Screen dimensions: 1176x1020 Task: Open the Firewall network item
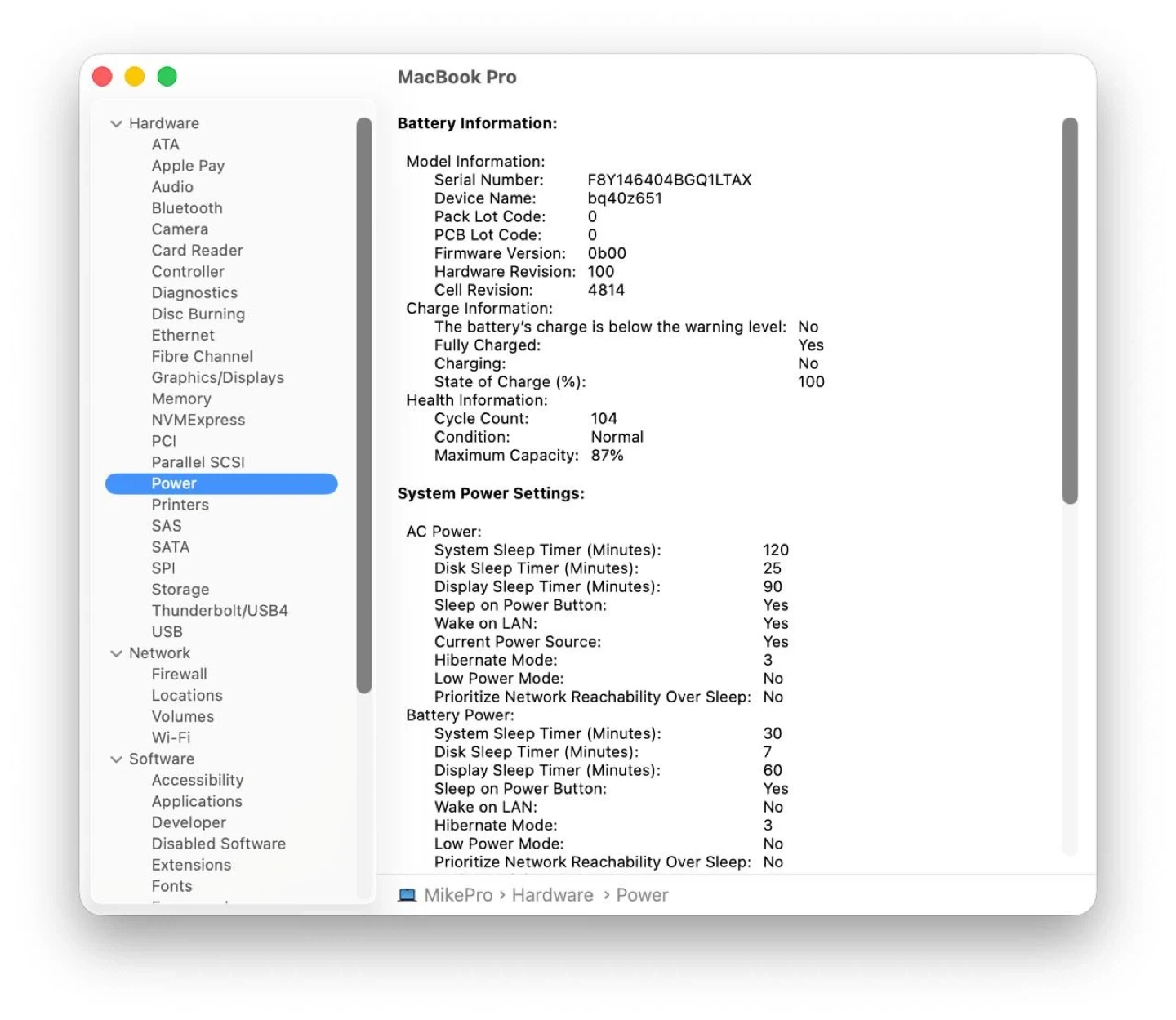pos(179,675)
